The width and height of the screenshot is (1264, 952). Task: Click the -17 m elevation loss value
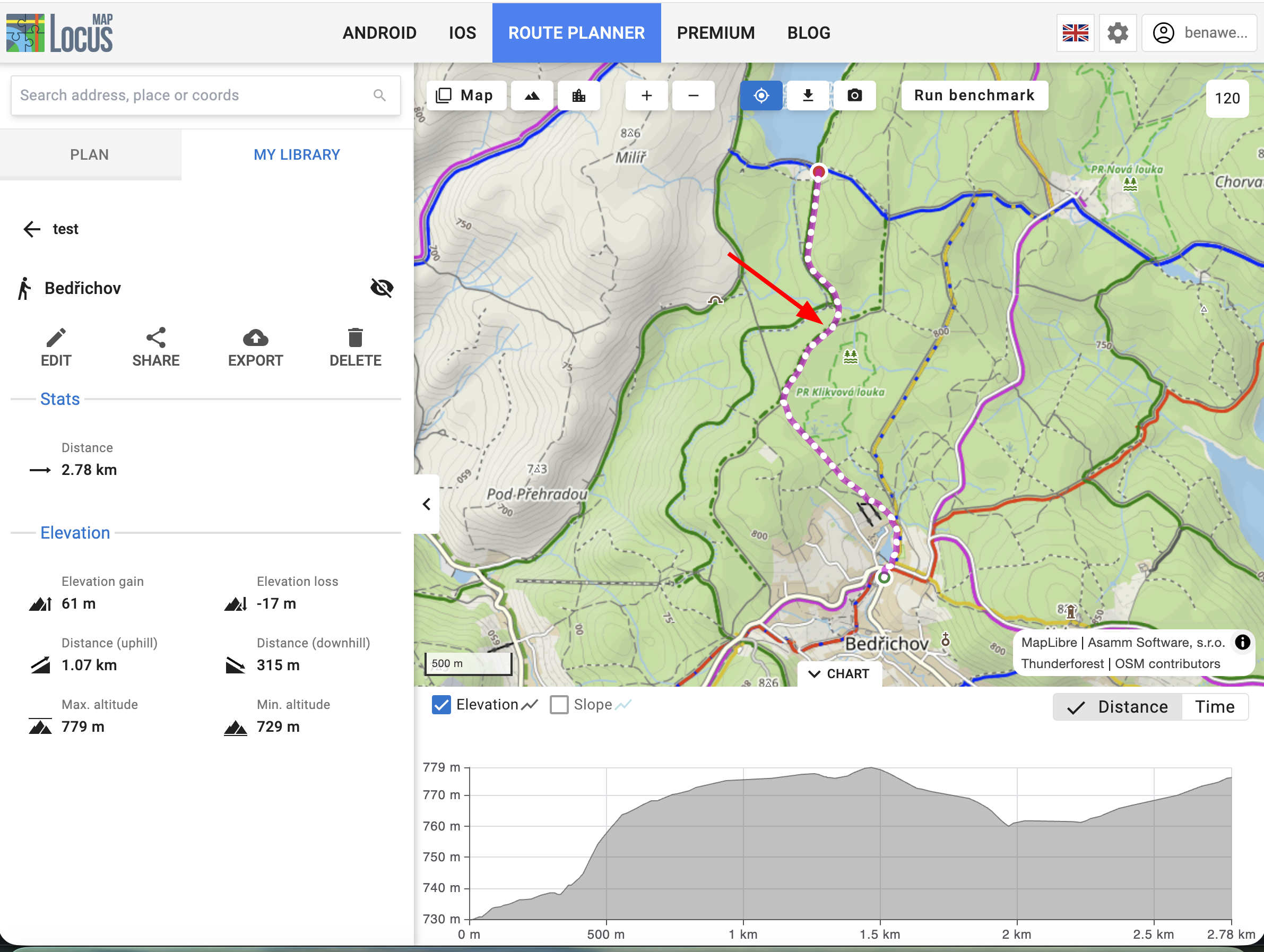pos(276,603)
